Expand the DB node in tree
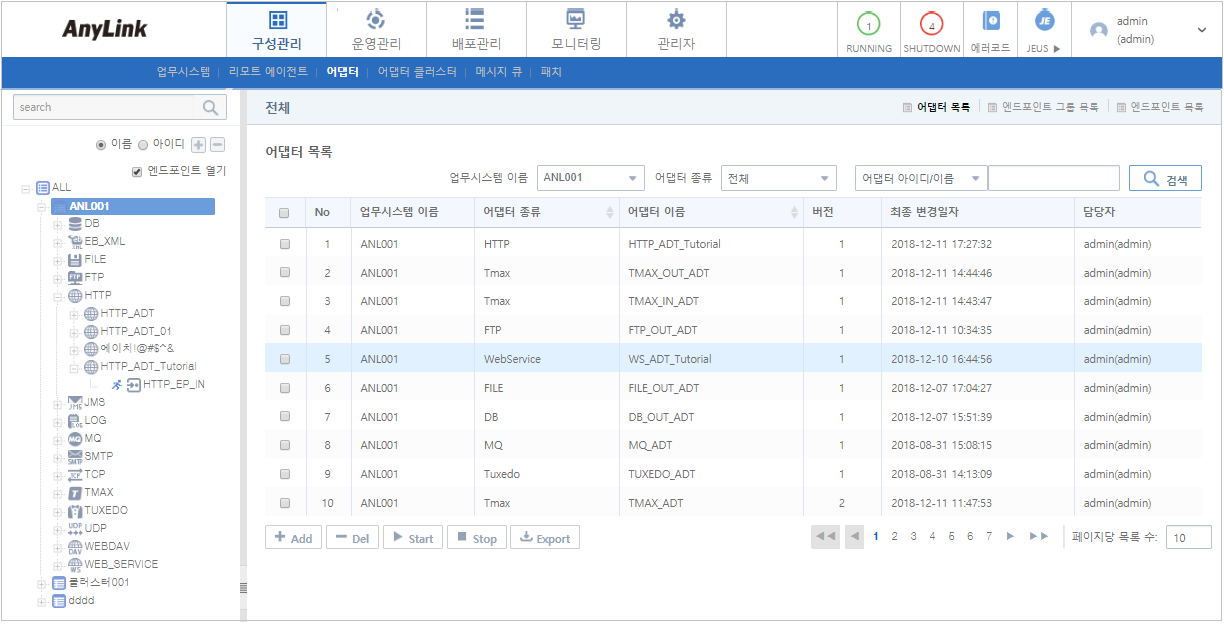Screen dimensions: 1224x627 pos(58,224)
